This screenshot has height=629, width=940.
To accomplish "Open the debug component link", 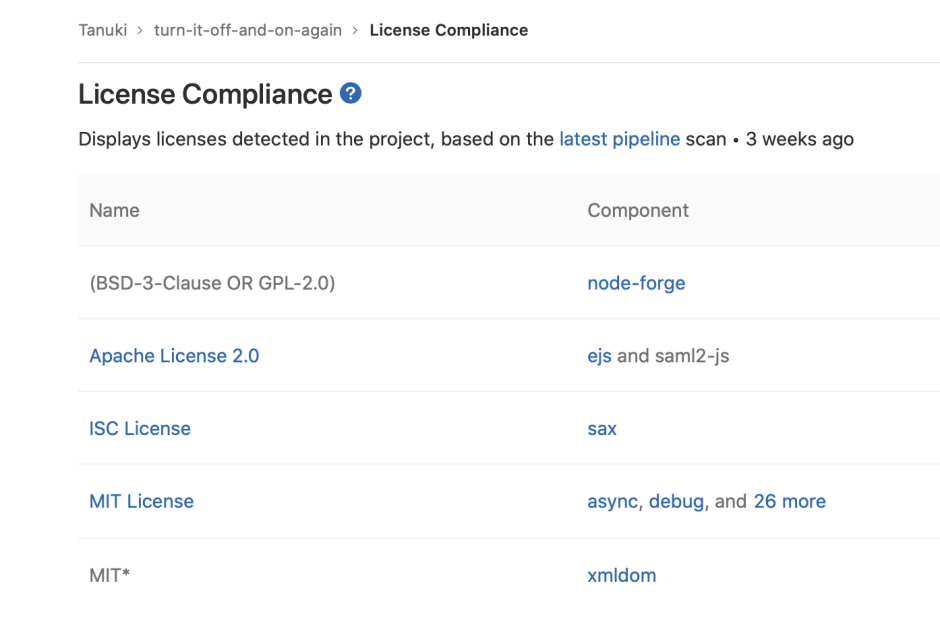I will click(677, 502).
